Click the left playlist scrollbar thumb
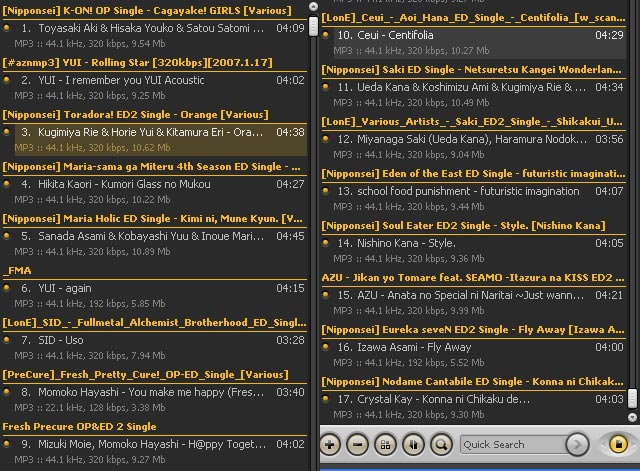Image resolution: width=640 pixels, height=471 pixels. pos(313,26)
